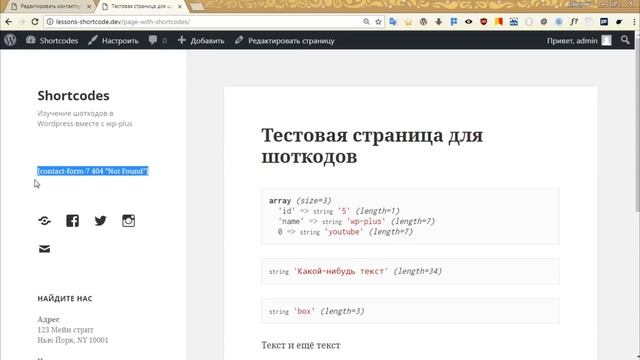The image size is (640, 360).
Task: Click array (size=3) dump header
Action: pos(300,200)
